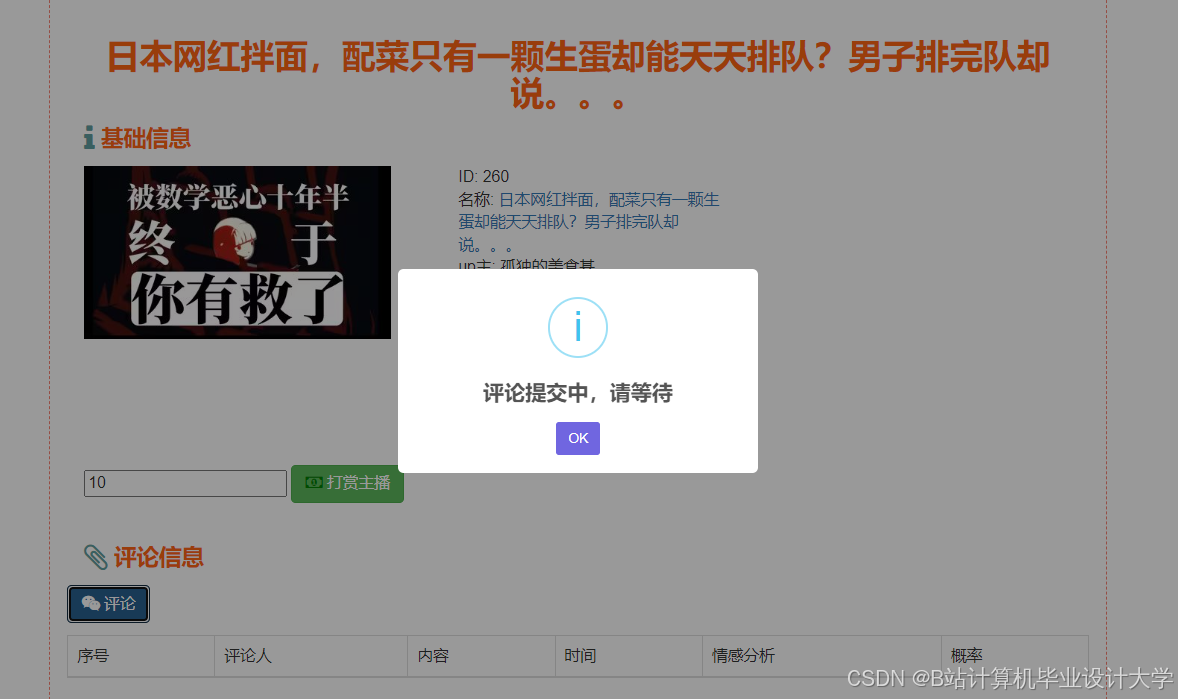Click the chat-bubble icon on the 评论 button
This screenshot has height=699, width=1178.
91,604
